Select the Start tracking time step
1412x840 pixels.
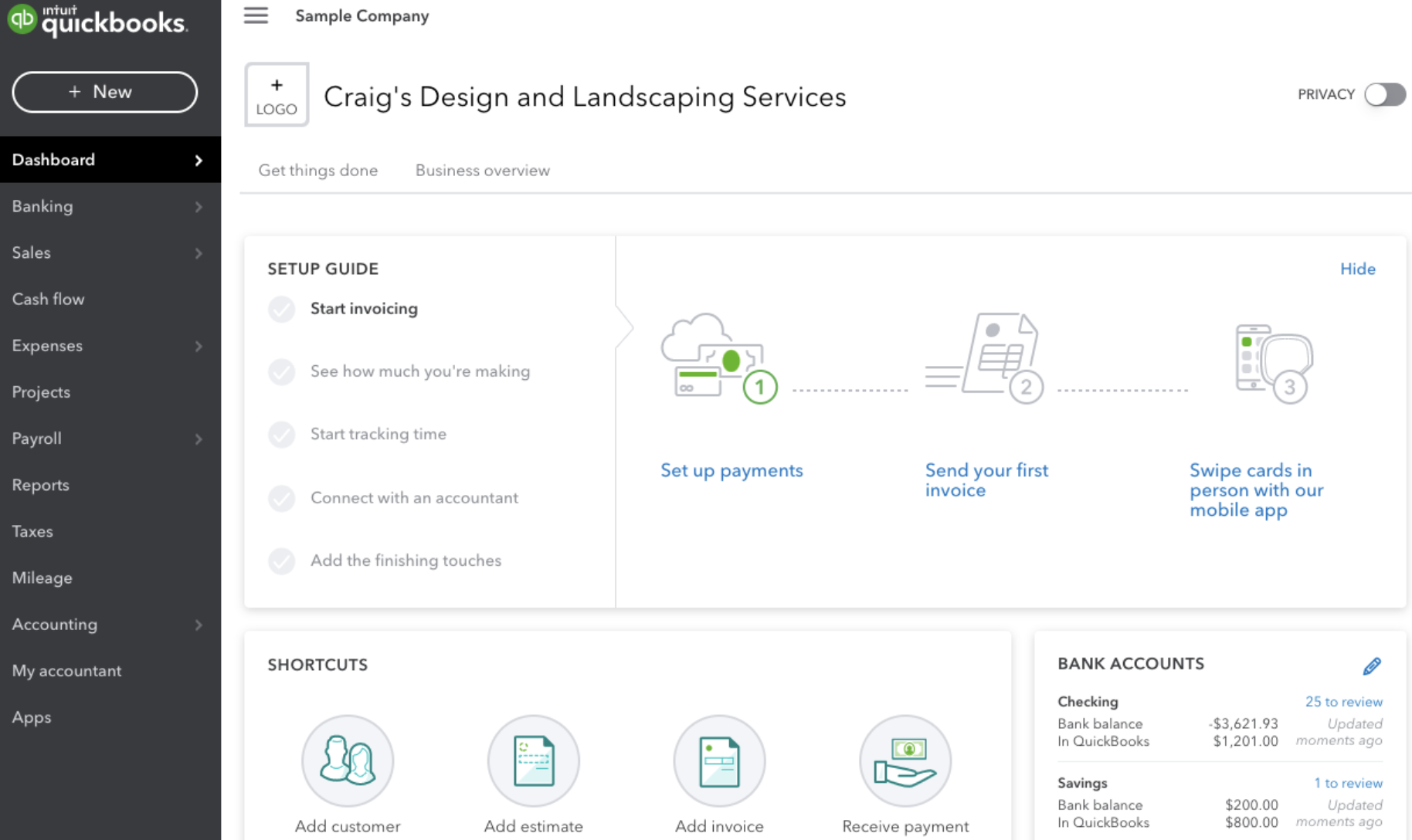point(378,434)
